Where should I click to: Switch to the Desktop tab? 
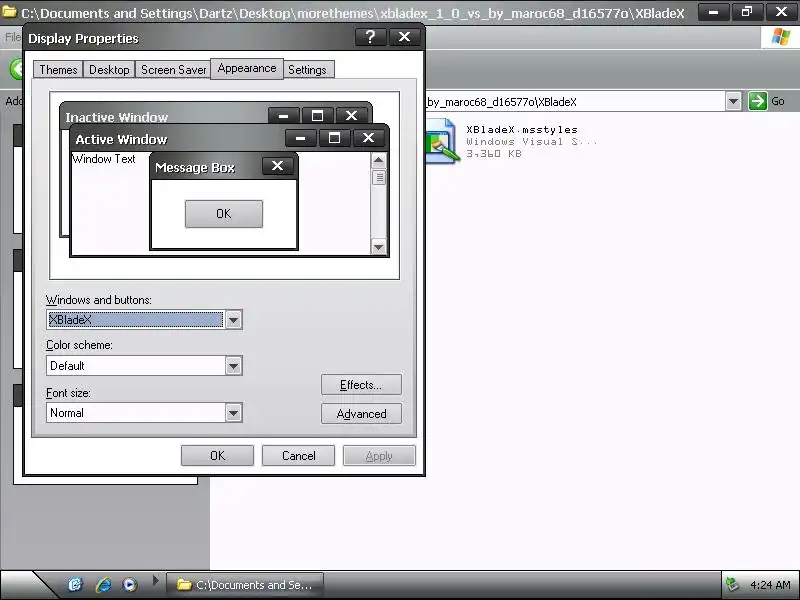(109, 69)
